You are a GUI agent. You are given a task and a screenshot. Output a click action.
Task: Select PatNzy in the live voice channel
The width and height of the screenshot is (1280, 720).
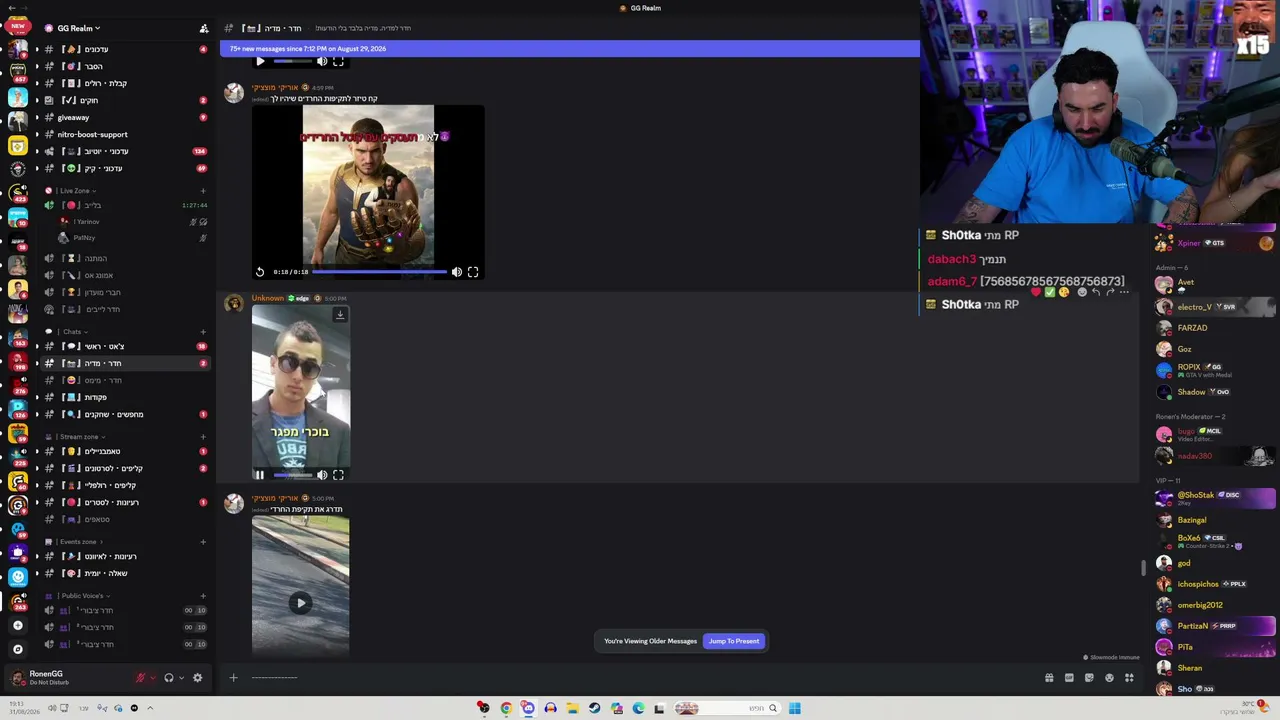point(85,238)
